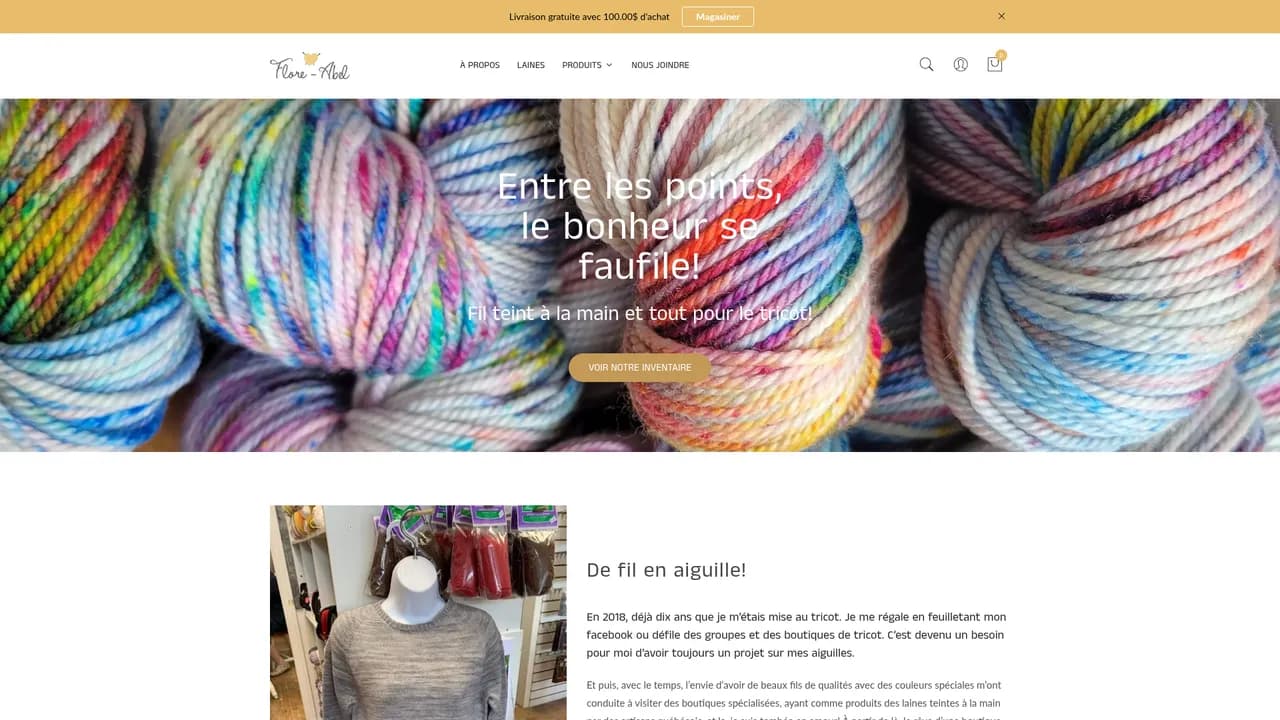Click the paragraph starting 'Et puis, avec le temps'

pyautogui.click(x=796, y=702)
